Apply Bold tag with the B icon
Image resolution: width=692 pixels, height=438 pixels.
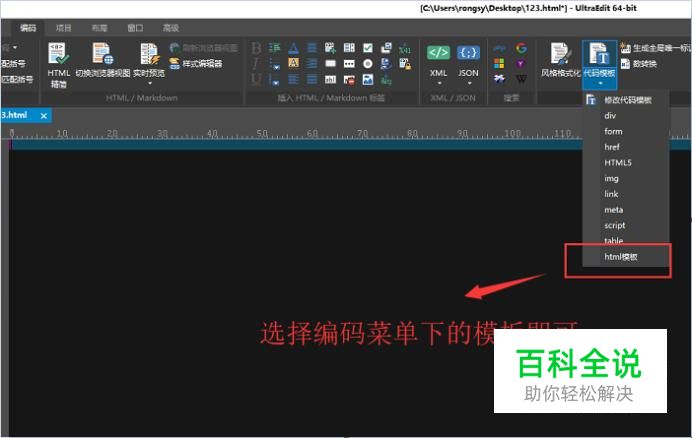pyautogui.click(x=256, y=48)
